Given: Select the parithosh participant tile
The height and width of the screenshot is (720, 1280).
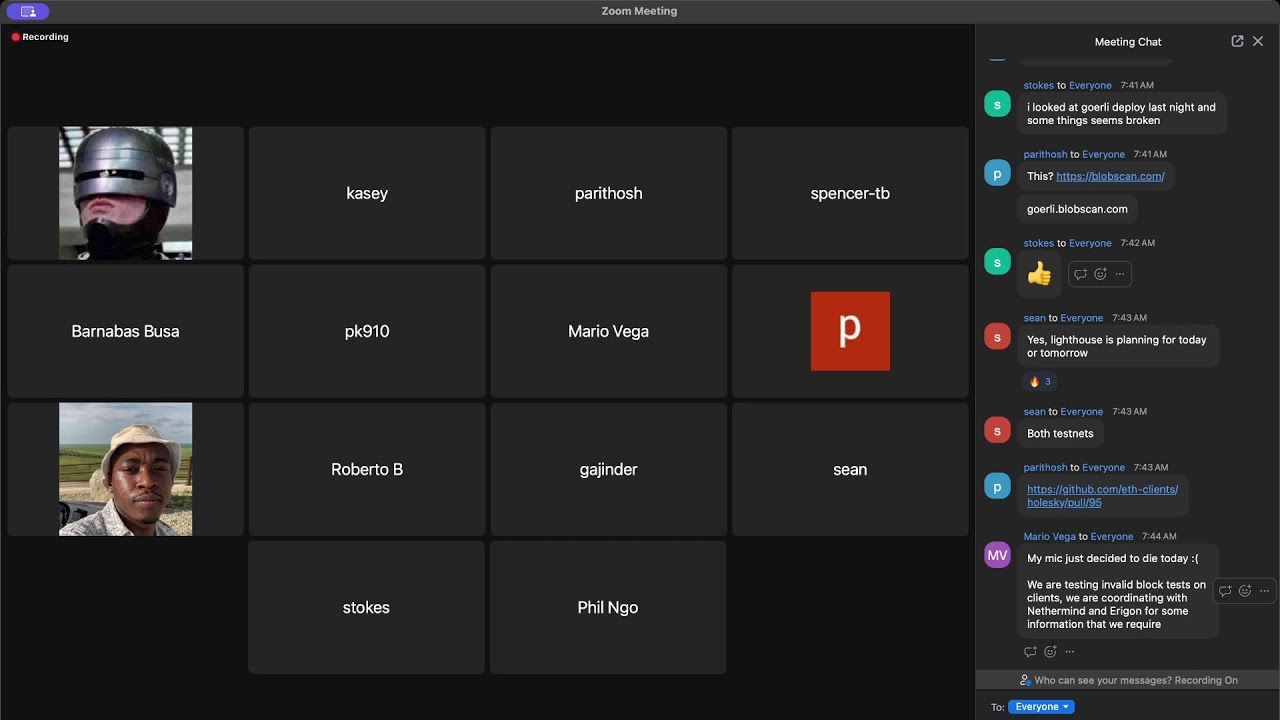Looking at the screenshot, I should (608, 193).
